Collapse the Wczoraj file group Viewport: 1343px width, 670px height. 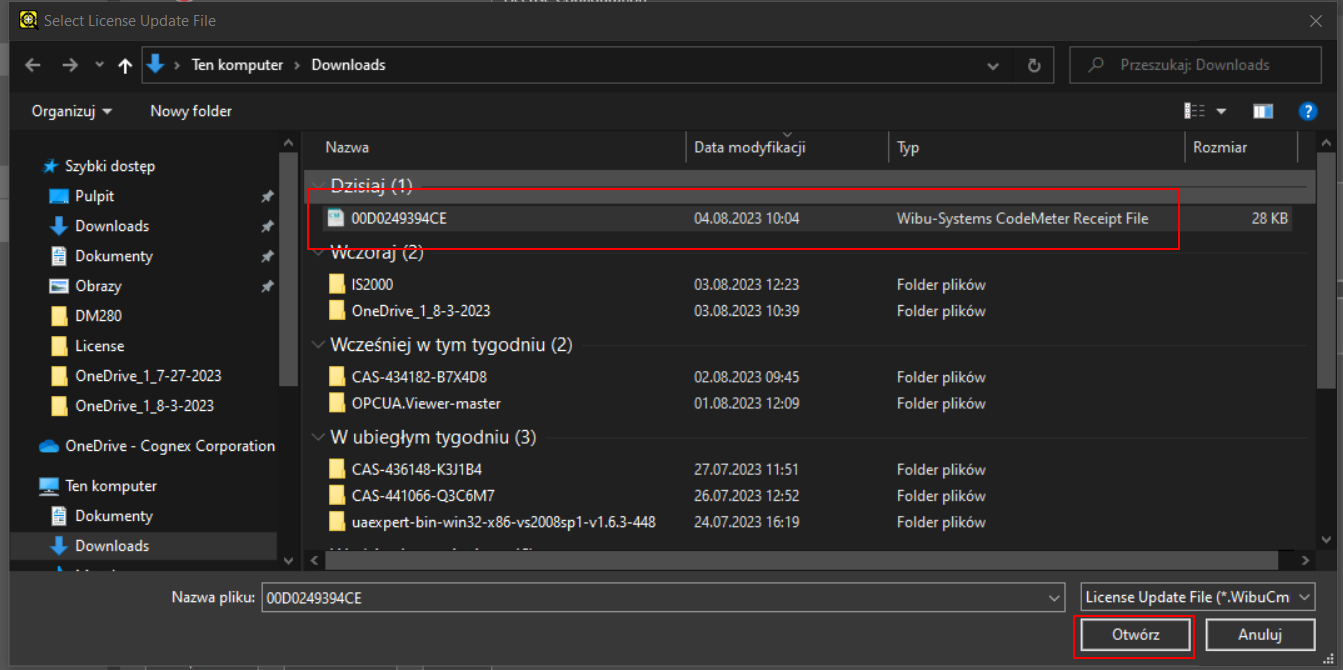click(318, 252)
